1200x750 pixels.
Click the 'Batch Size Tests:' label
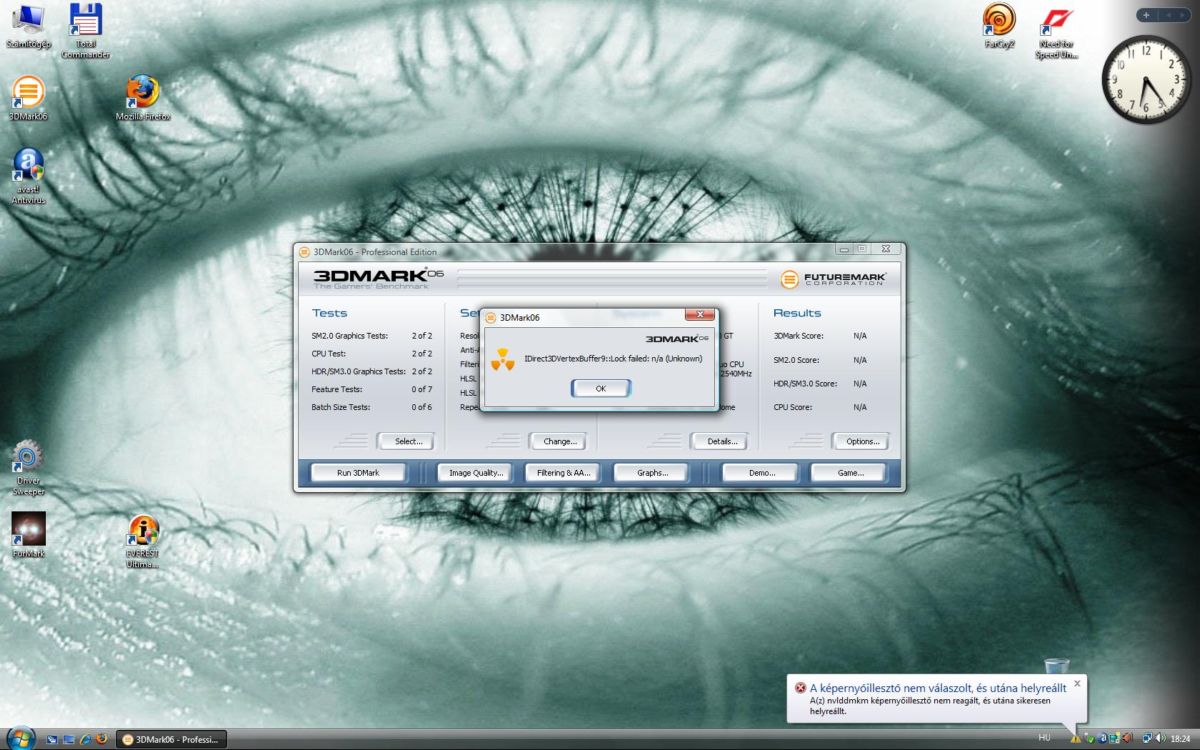[341, 408]
